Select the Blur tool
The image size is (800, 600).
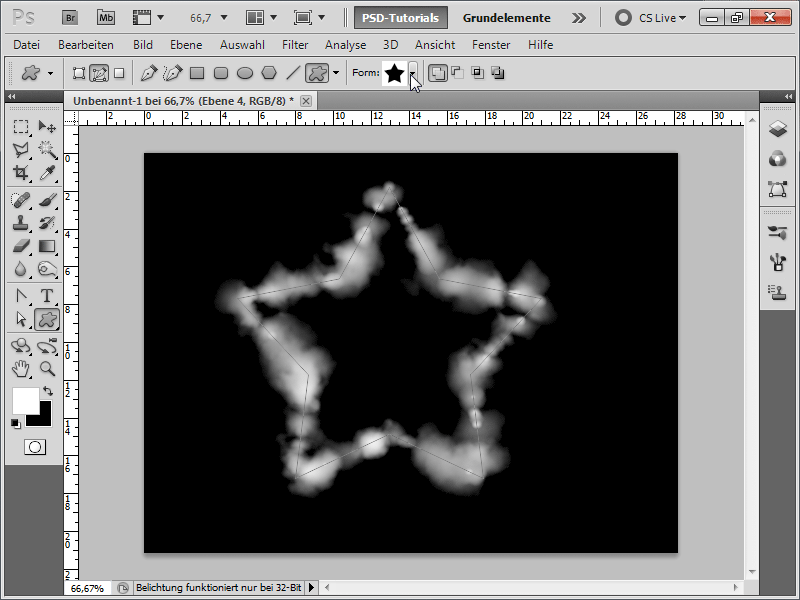[x=21, y=269]
